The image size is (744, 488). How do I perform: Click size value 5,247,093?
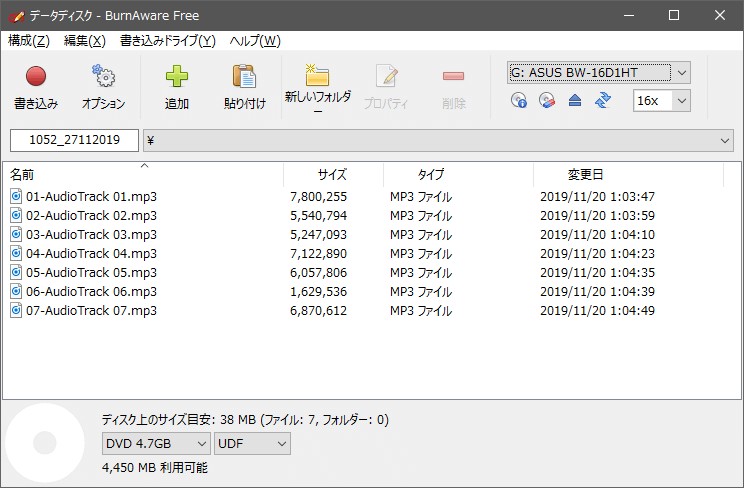[318, 235]
